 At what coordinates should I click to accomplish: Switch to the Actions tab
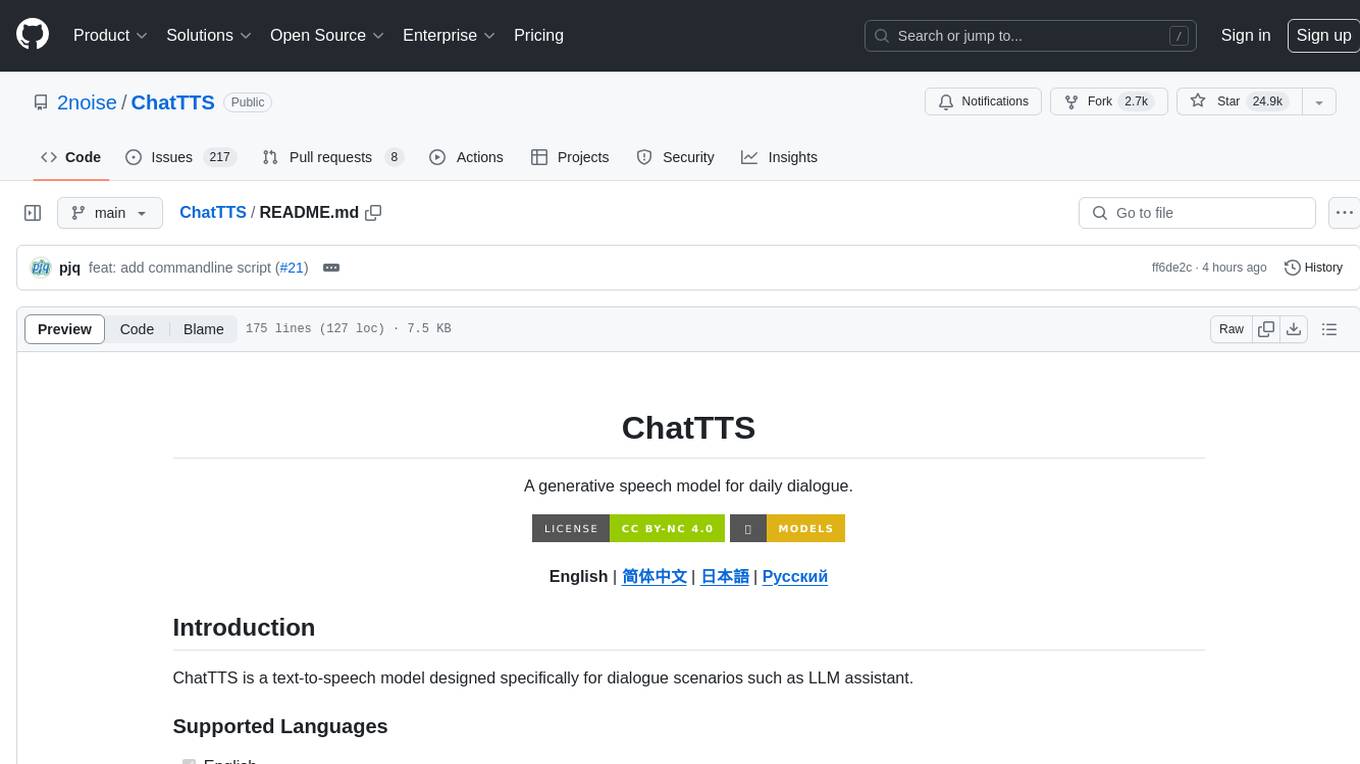coord(466,157)
